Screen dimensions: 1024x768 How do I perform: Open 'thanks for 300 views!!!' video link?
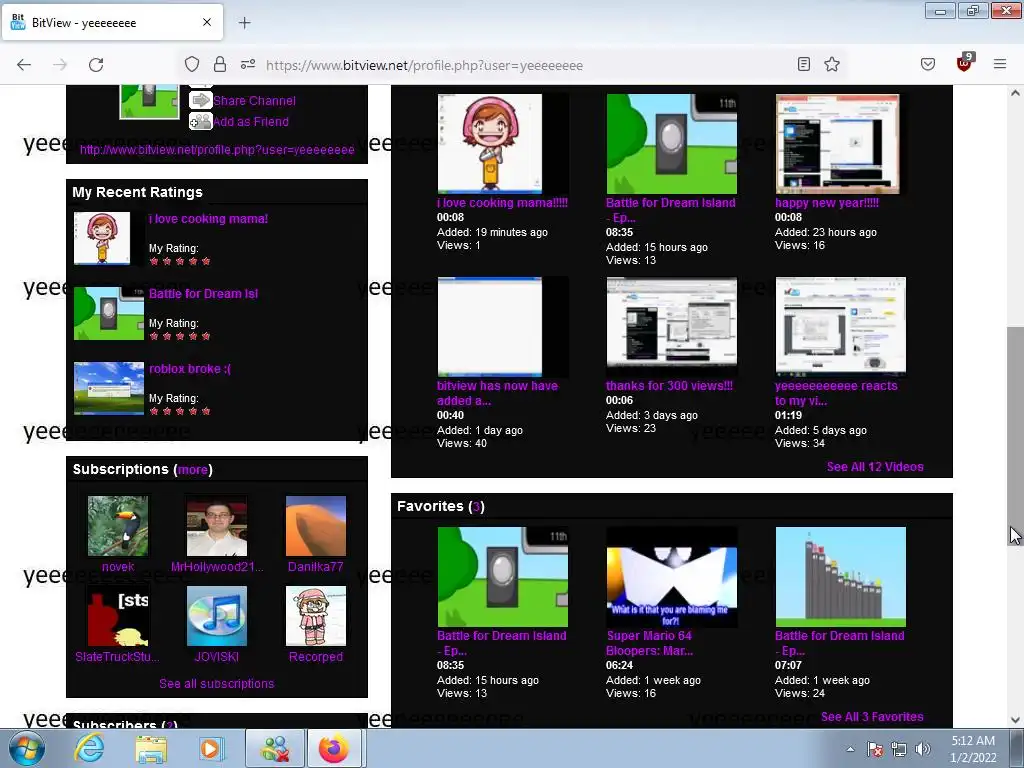pos(669,385)
